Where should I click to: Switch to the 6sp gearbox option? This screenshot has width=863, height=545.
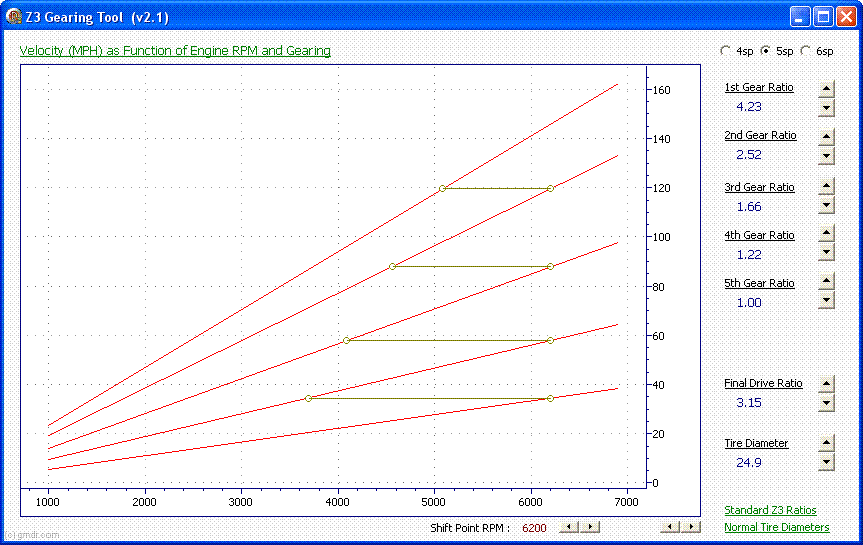pos(807,51)
